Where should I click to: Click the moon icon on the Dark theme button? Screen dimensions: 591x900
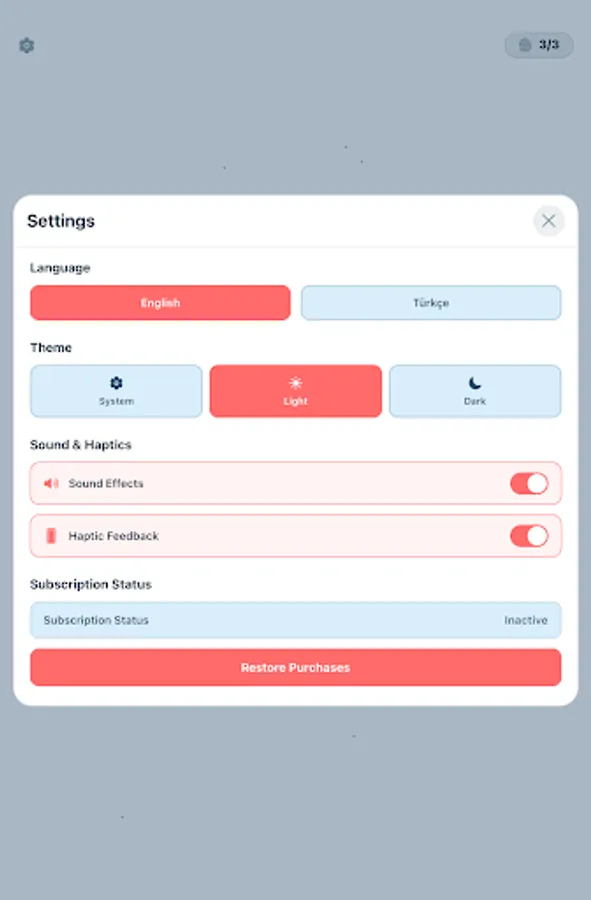click(x=474, y=383)
